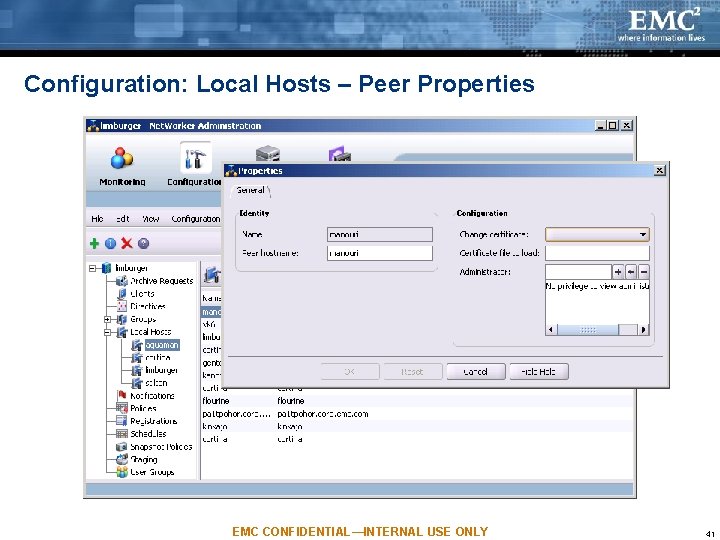Click the administrator list horizontal scrollbar thumb
720x540 pixels.
(x=588, y=329)
